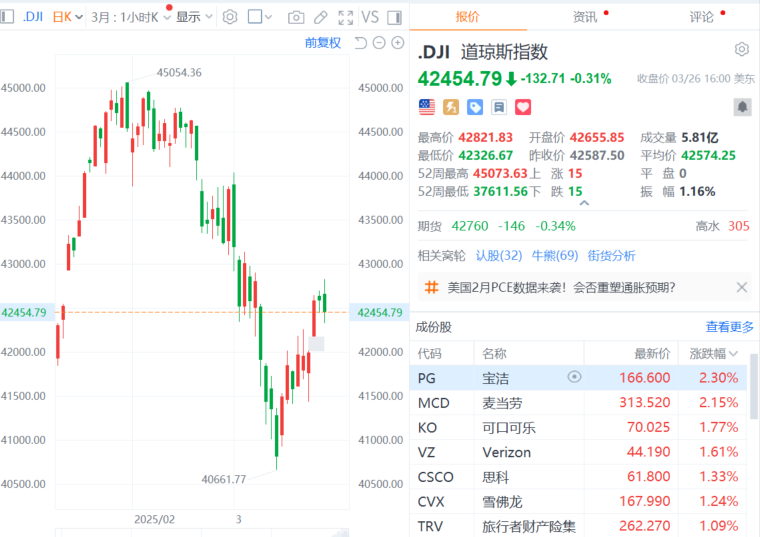
Task: Click the .DJI symbol in toolbar
Action: point(33,17)
